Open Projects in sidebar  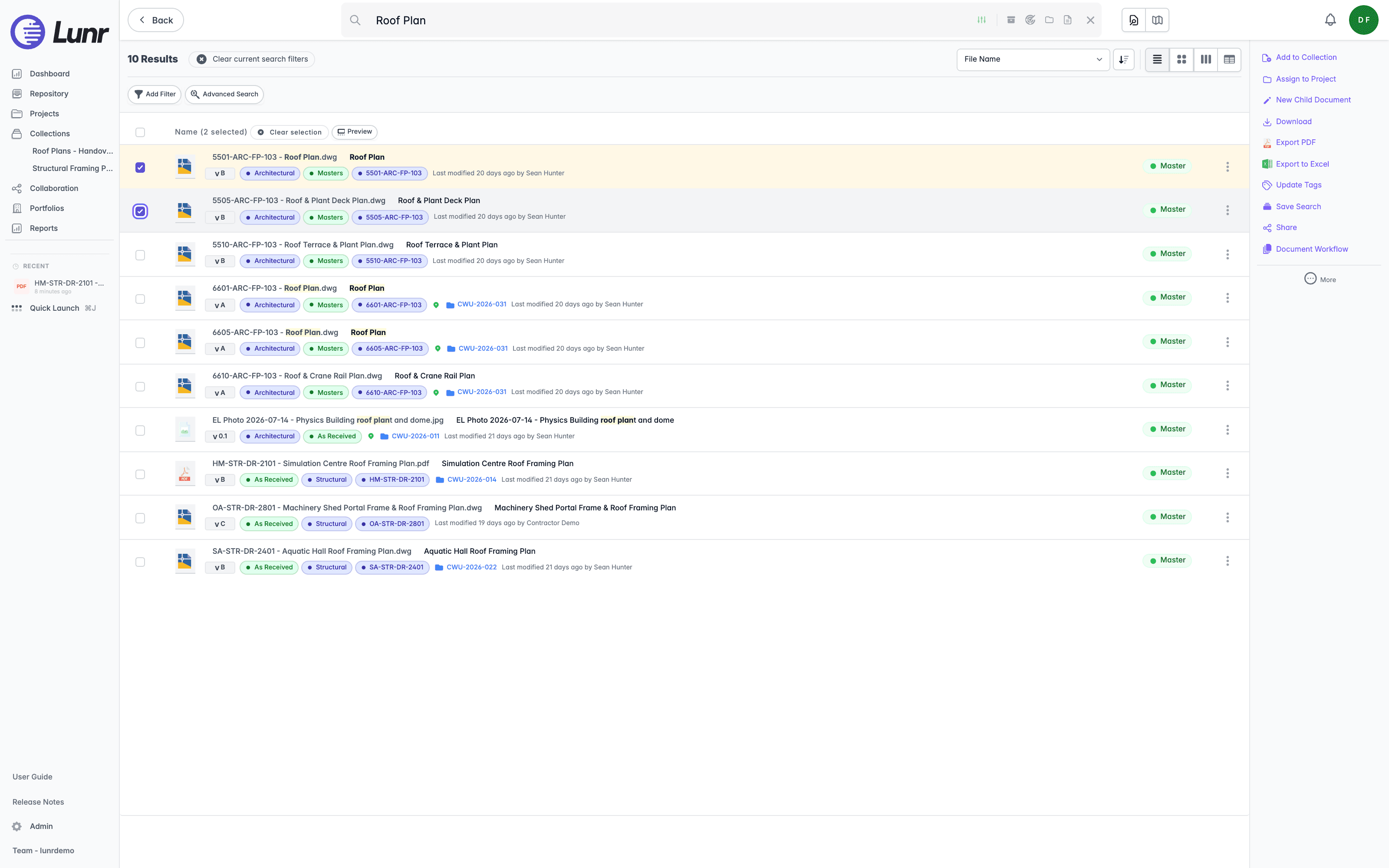[44, 114]
